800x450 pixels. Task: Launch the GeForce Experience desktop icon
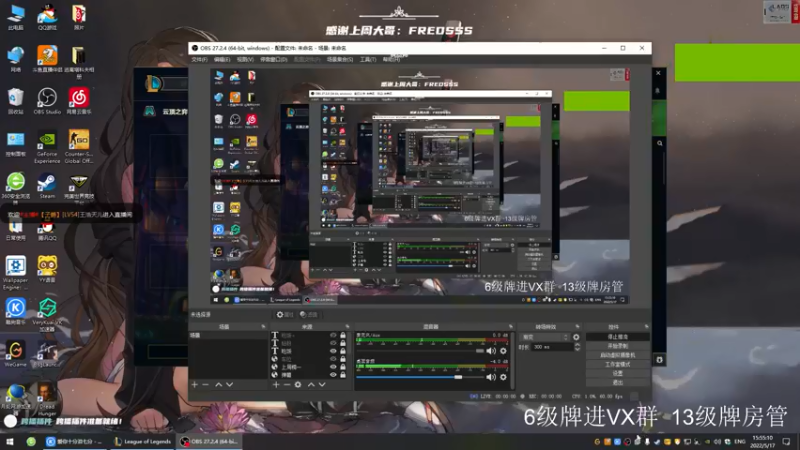[x=47, y=146]
